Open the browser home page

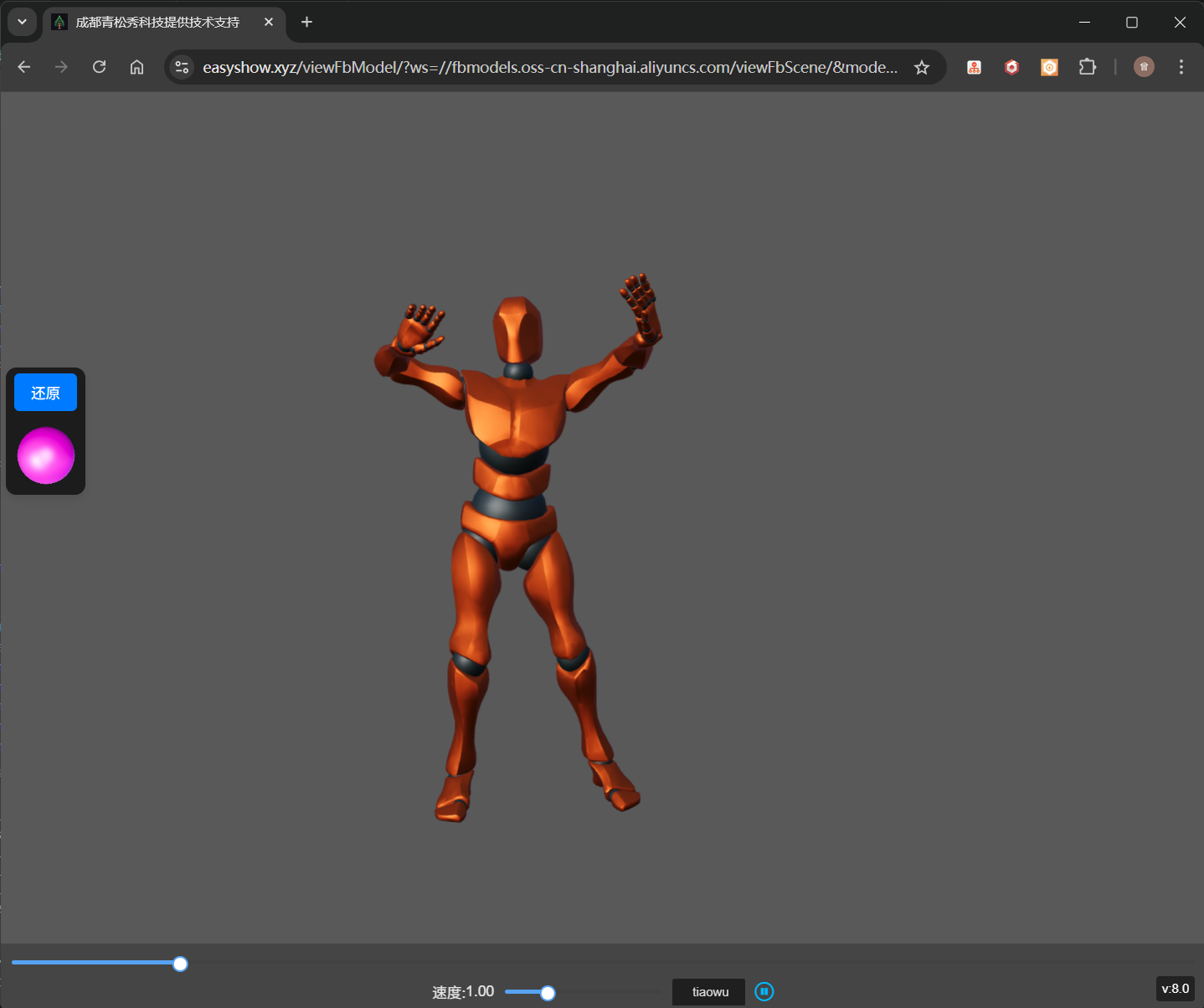pyautogui.click(x=136, y=67)
